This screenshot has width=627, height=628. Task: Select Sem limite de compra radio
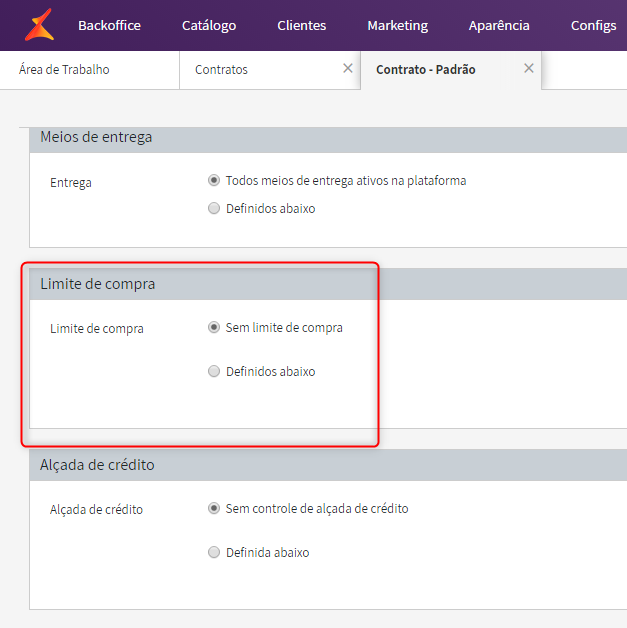point(214,327)
